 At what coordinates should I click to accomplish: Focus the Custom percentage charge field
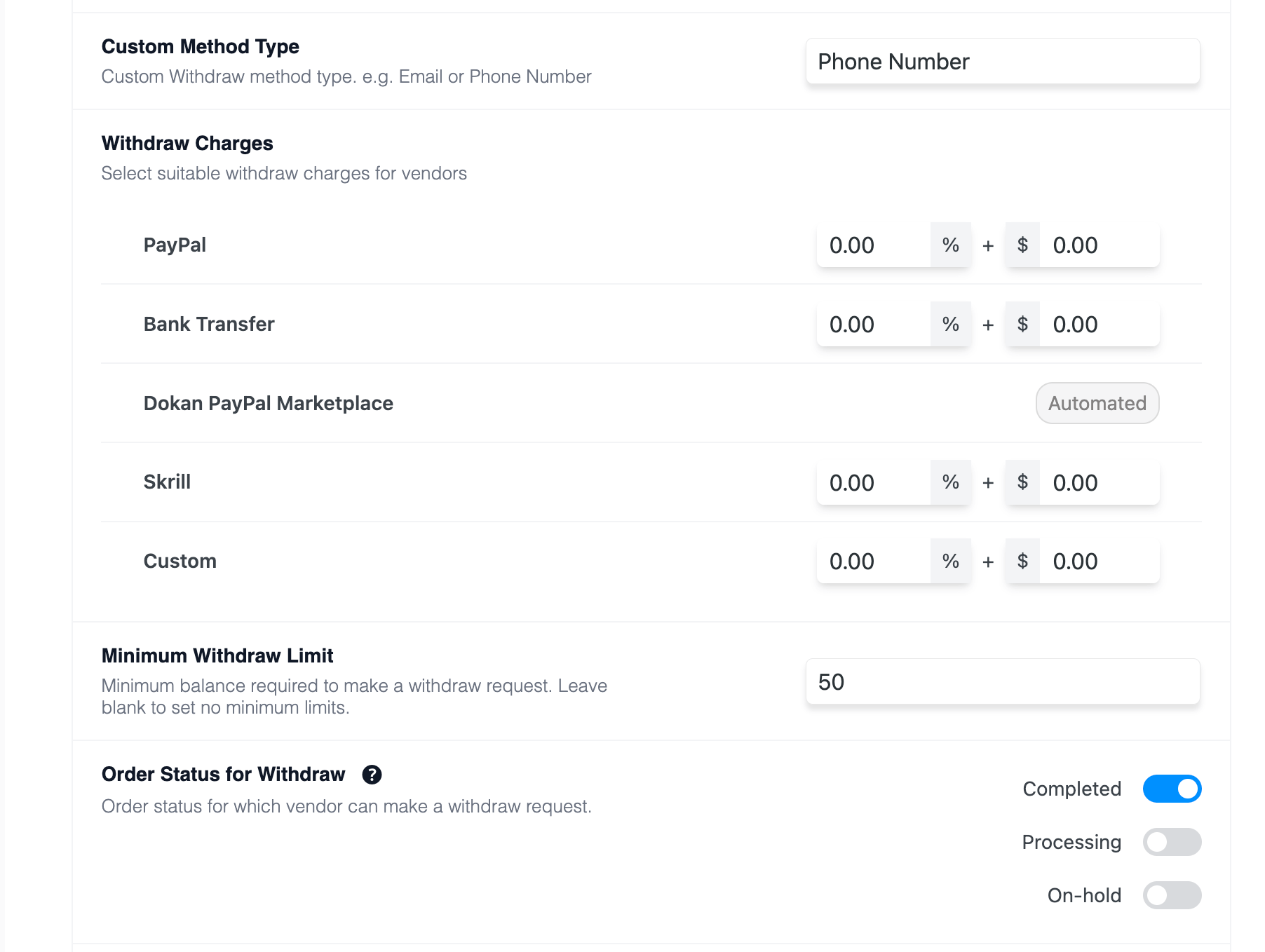(874, 562)
